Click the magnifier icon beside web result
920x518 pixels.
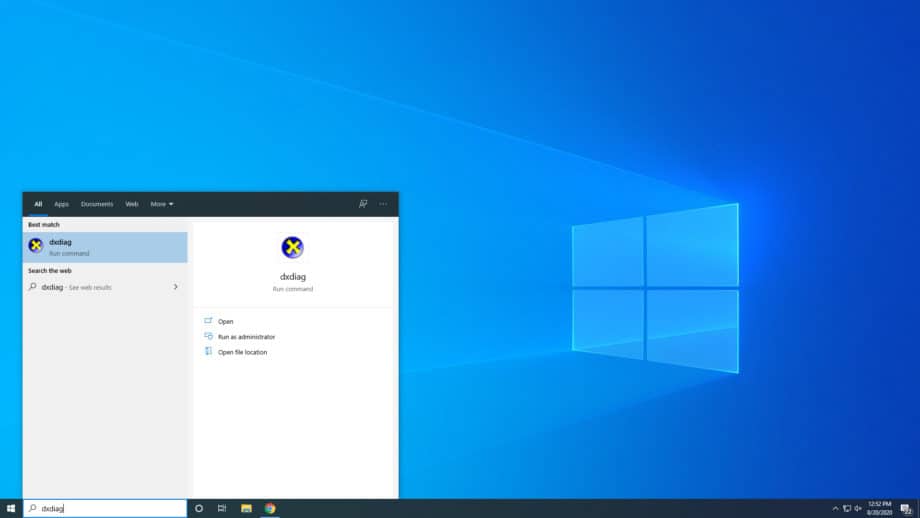(x=33, y=287)
